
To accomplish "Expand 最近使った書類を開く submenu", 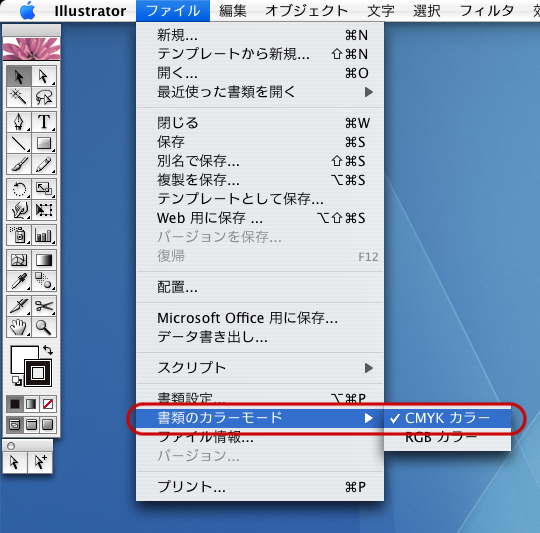I will tap(260, 92).
